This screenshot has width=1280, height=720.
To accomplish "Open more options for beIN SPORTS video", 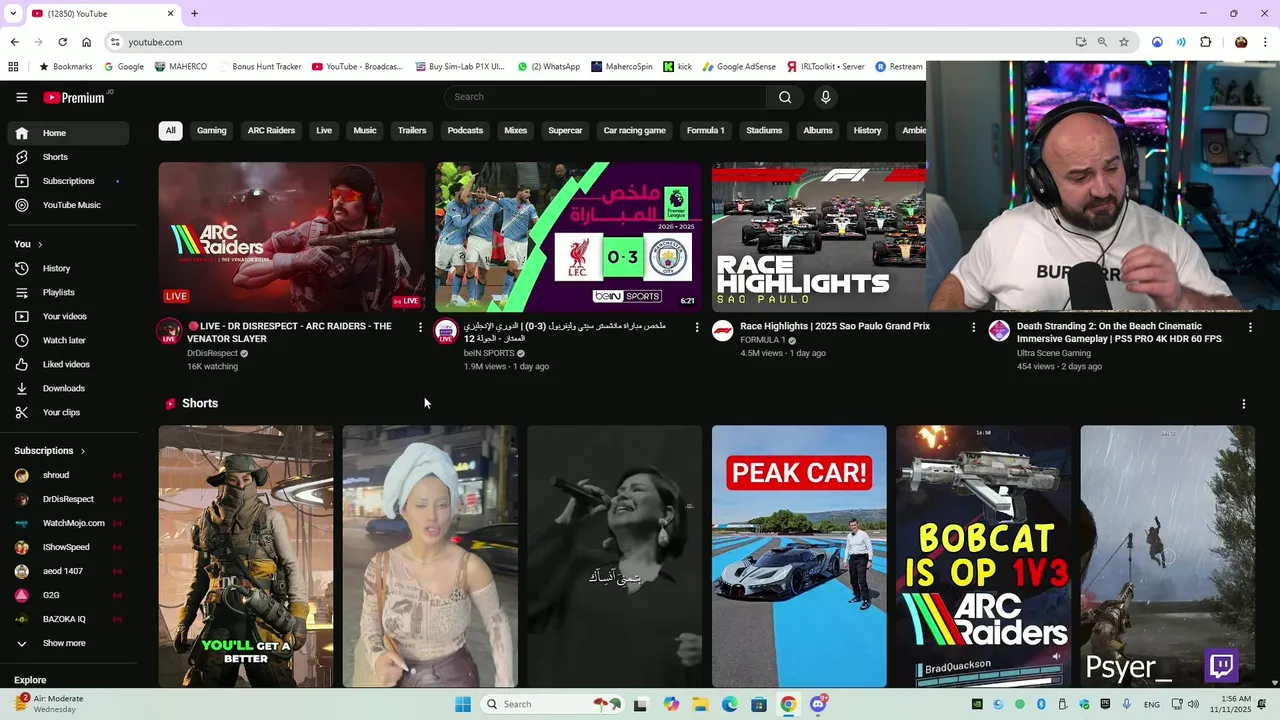I will [697, 327].
